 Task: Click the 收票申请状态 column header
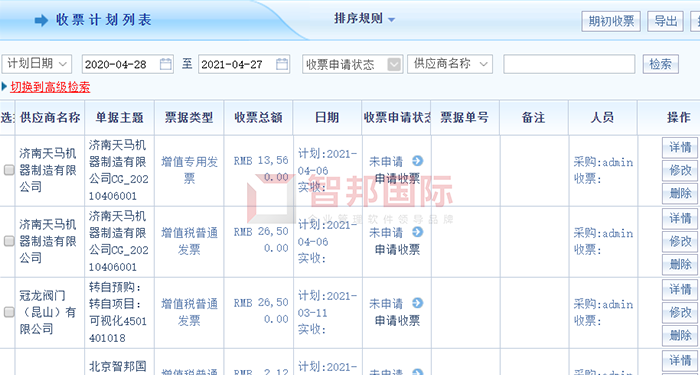pyautogui.click(x=396, y=117)
